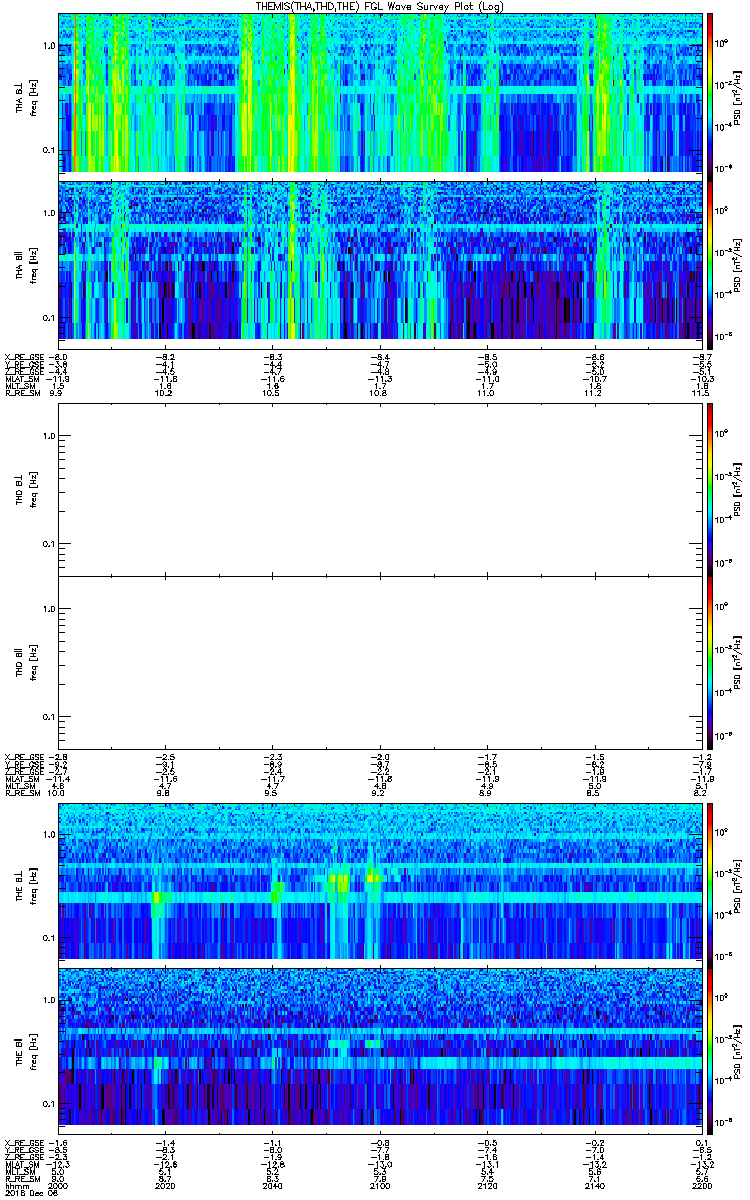Click the "1.0" frequency tick on the THA B⊥ panel
This screenshot has height=1200, width=750.
pos(48,46)
